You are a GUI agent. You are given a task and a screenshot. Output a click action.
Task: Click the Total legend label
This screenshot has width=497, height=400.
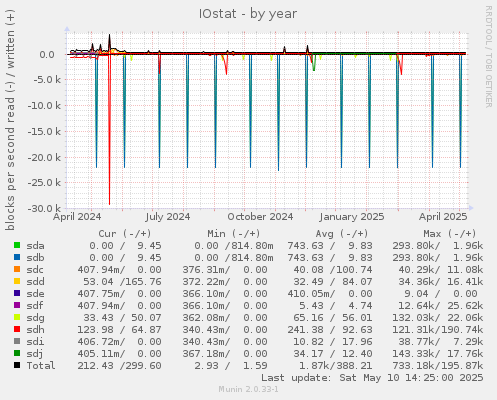click(x=41, y=366)
